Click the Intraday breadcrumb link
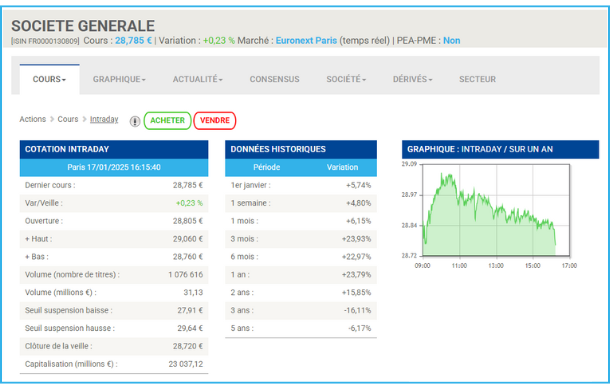The width and height of the screenshot is (610, 389). coord(104,119)
